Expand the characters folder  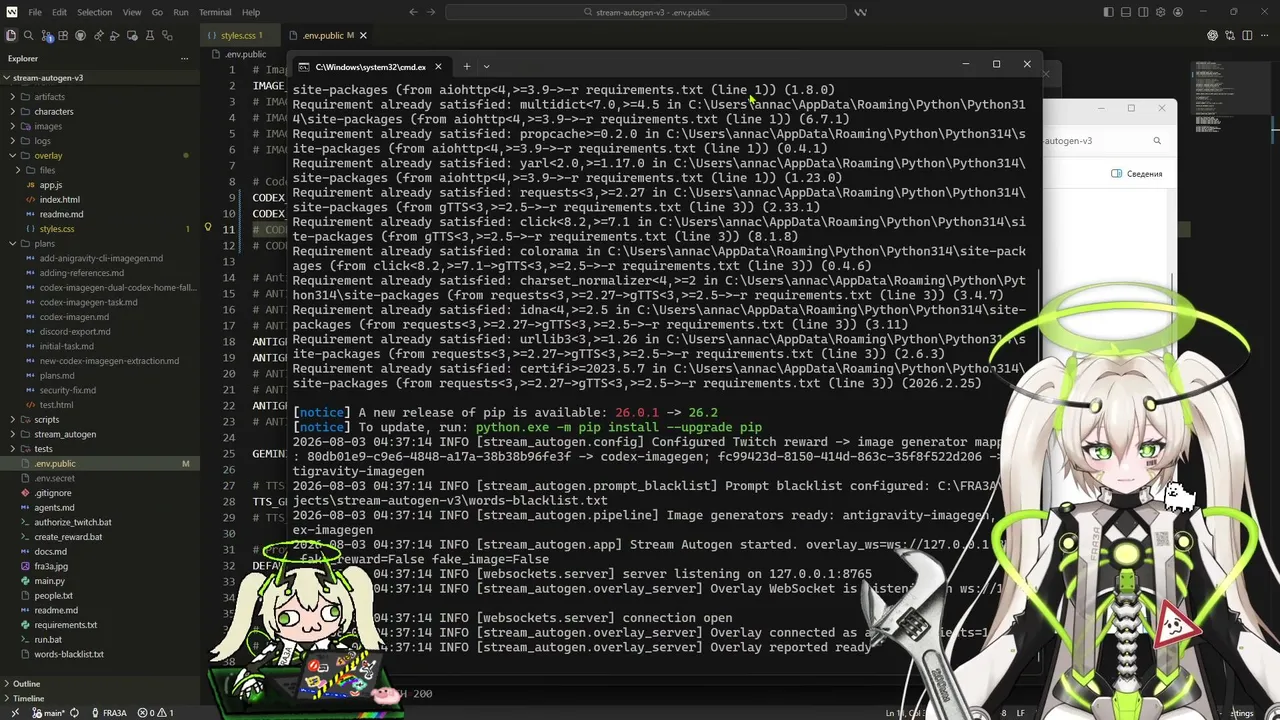coord(100,112)
